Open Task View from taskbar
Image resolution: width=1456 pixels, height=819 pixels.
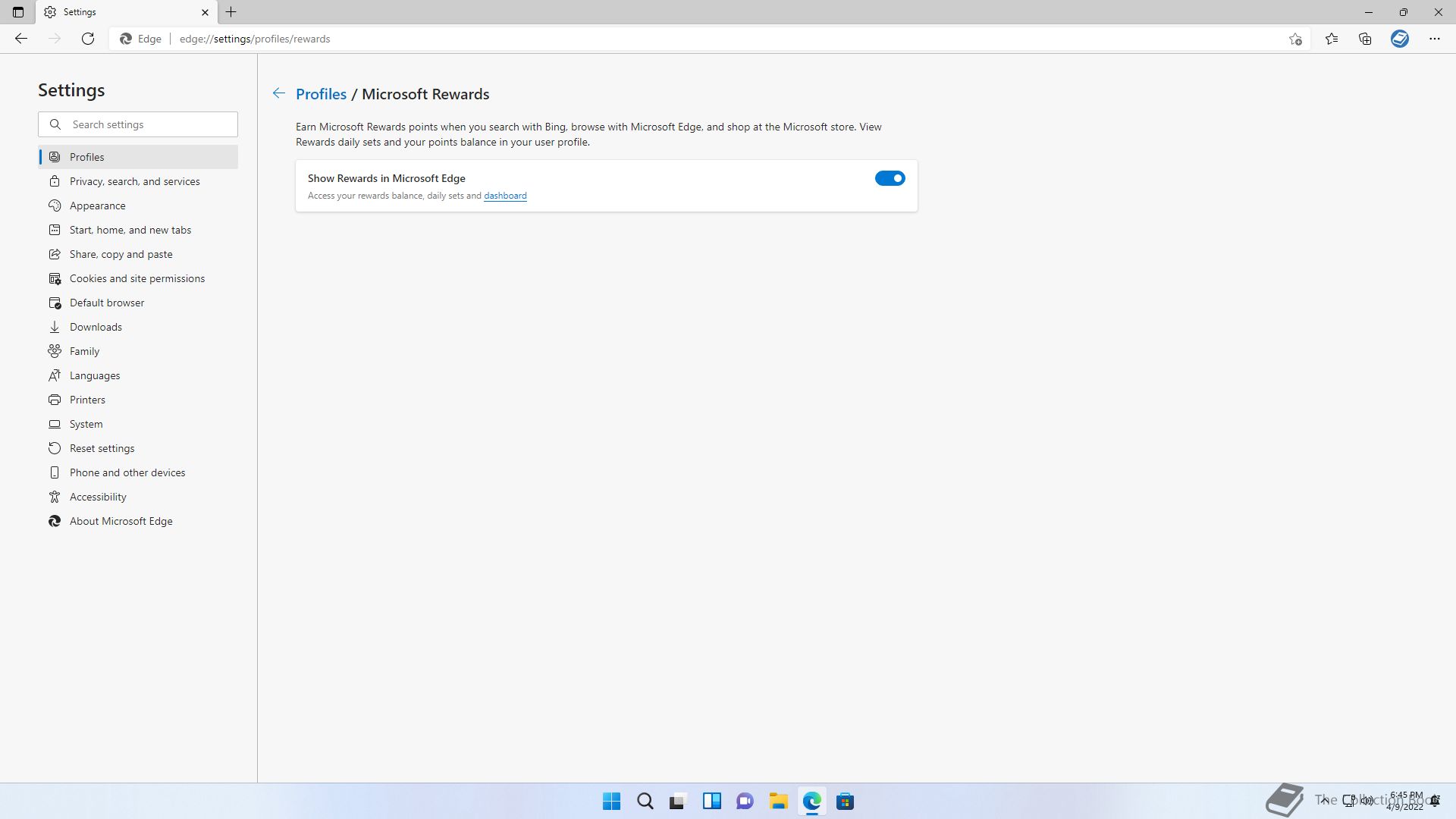pos(678,801)
